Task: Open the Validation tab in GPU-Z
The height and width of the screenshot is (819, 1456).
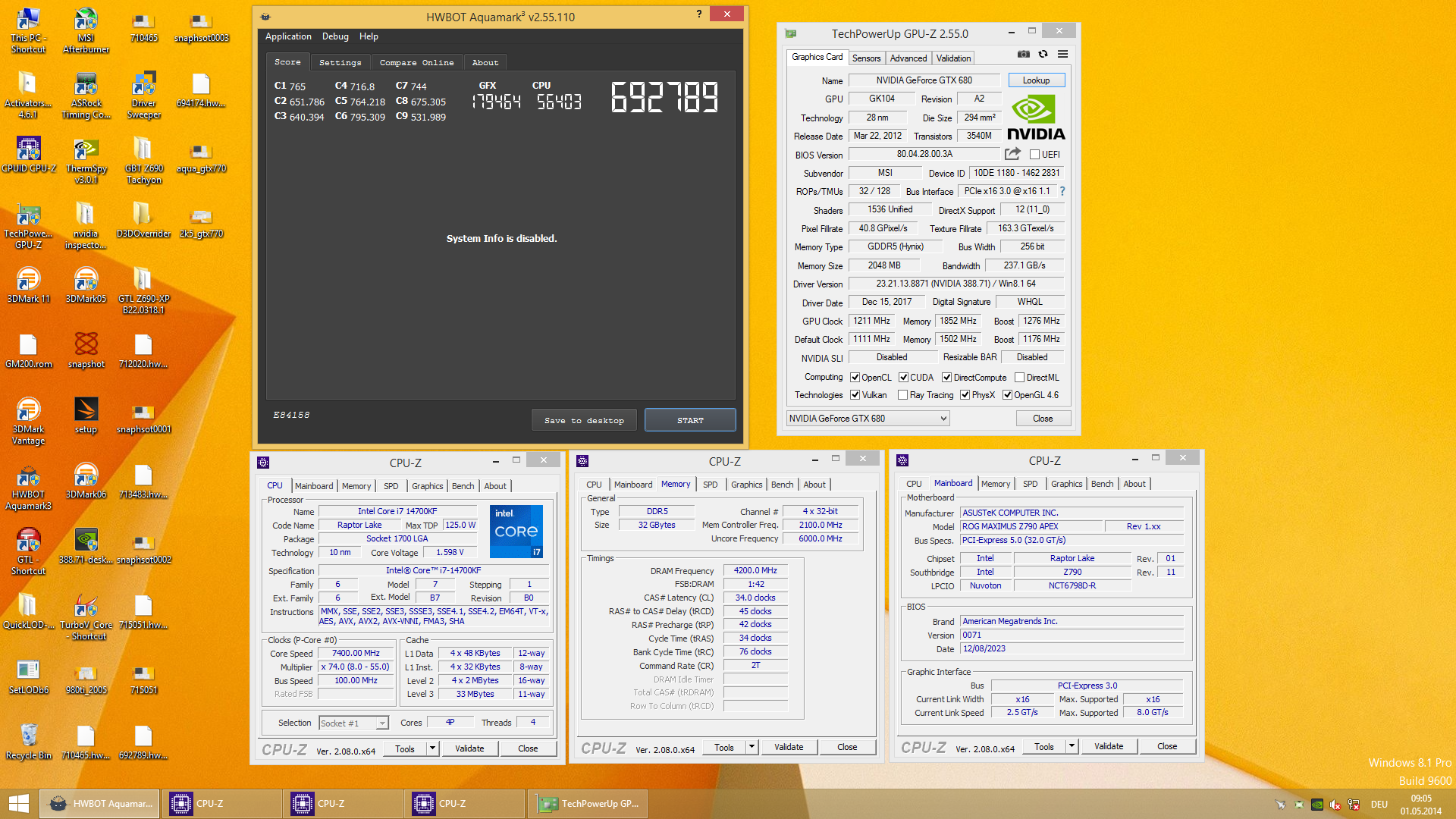Action: coord(953,58)
